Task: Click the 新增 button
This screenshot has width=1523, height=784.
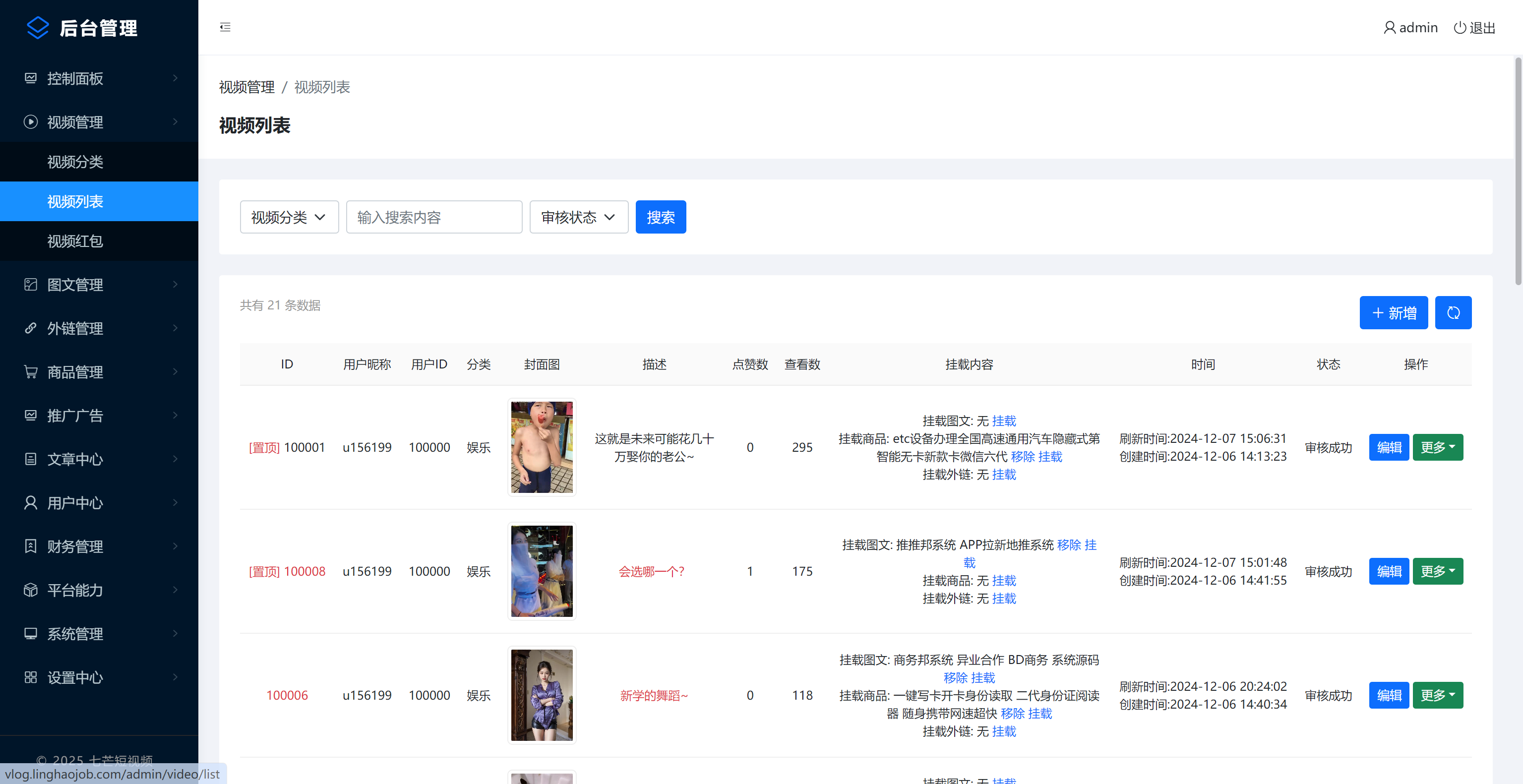Action: tap(1394, 313)
